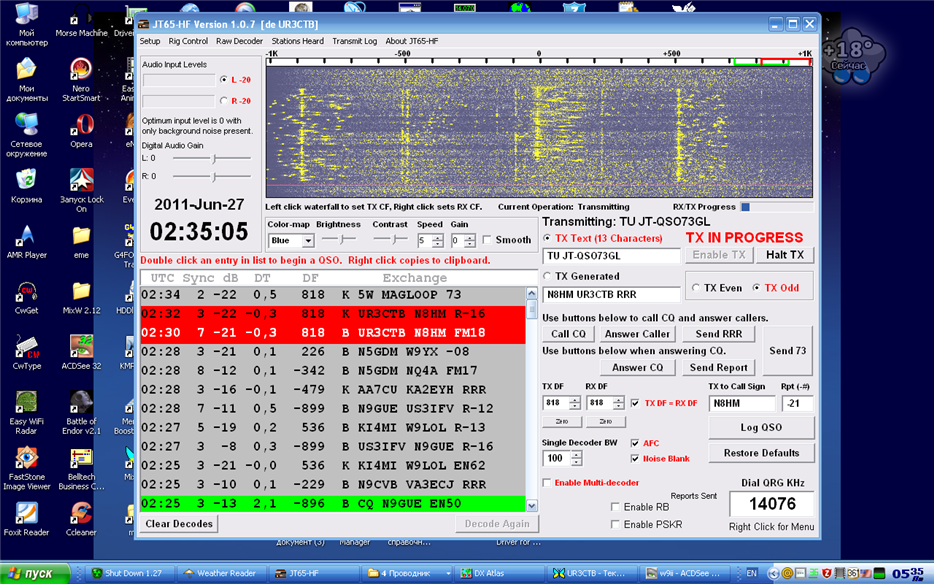Image resolution: width=934 pixels, height=584 pixels.
Task: Increase the RX DF spinner
Action: 619,399
